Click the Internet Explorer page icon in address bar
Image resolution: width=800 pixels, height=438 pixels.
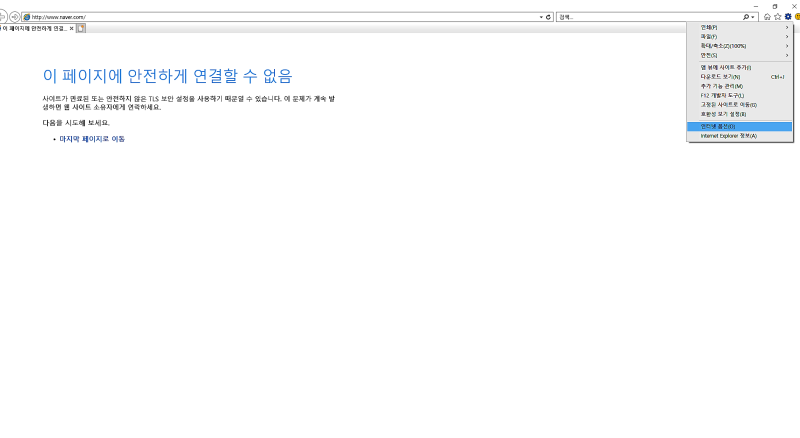pos(27,17)
